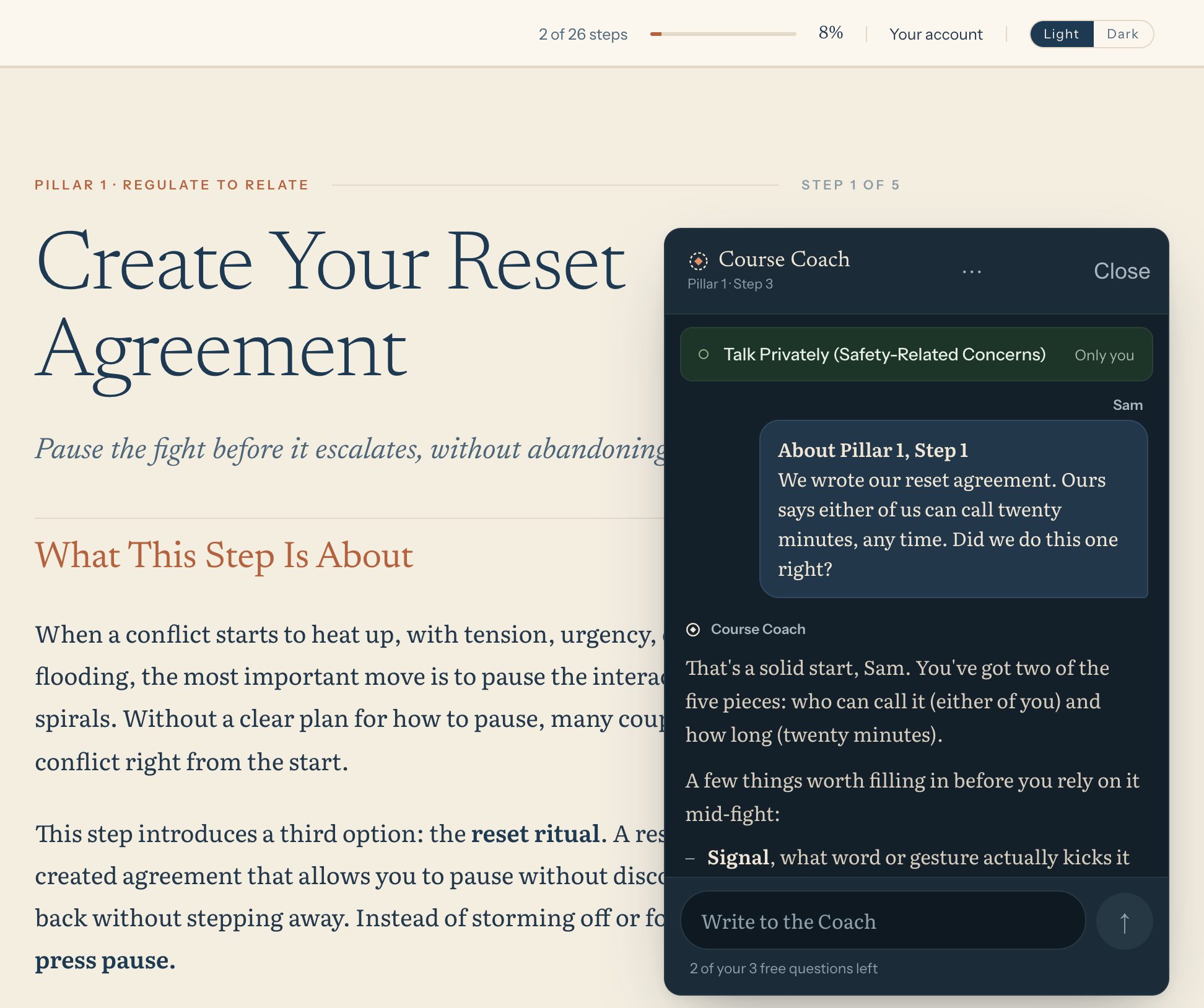Click the bold "Signal" list item
Image resolution: width=1204 pixels, height=1008 pixels.
pos(738,858)
